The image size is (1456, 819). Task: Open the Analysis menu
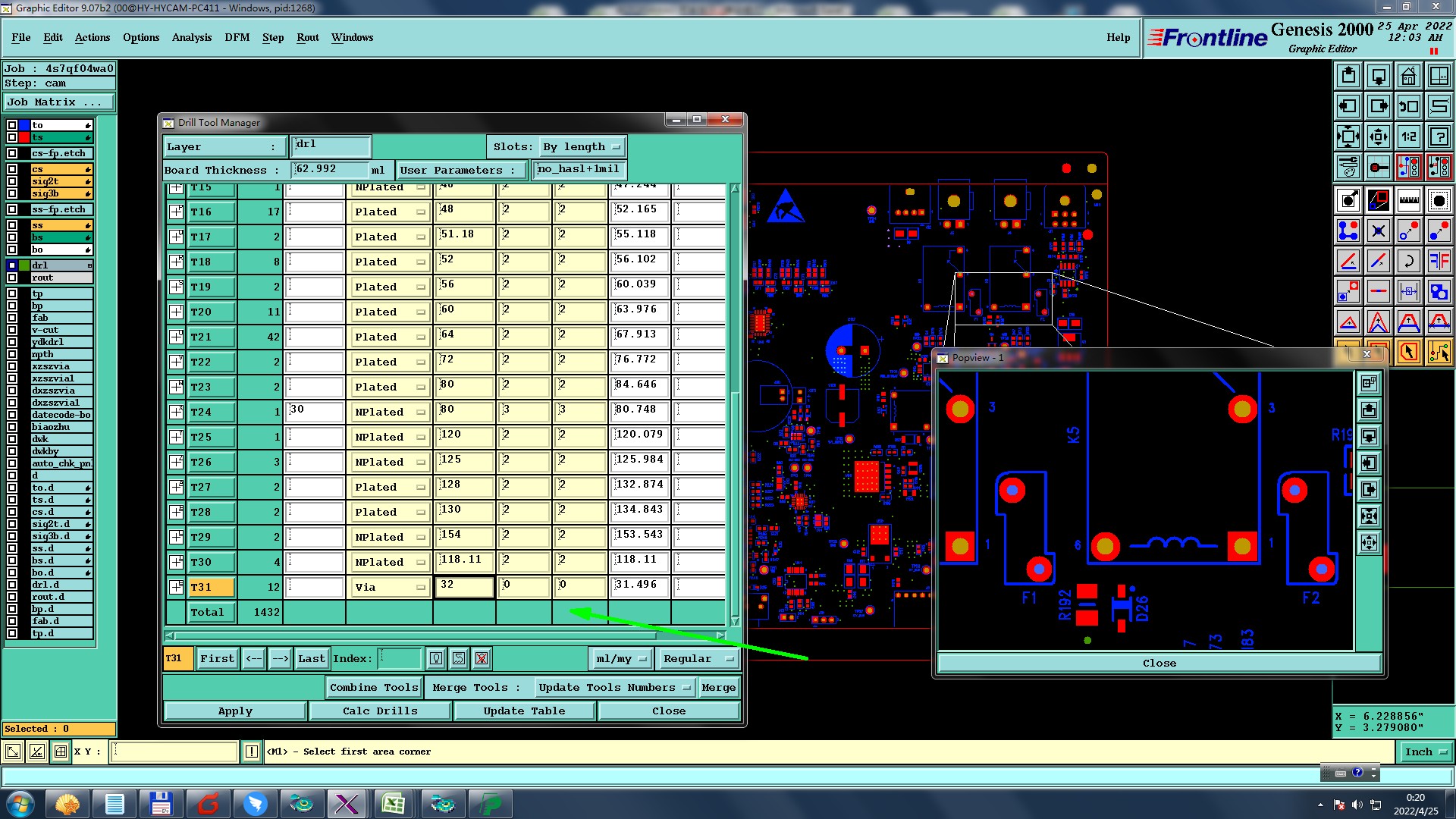[x=191, y=37]
